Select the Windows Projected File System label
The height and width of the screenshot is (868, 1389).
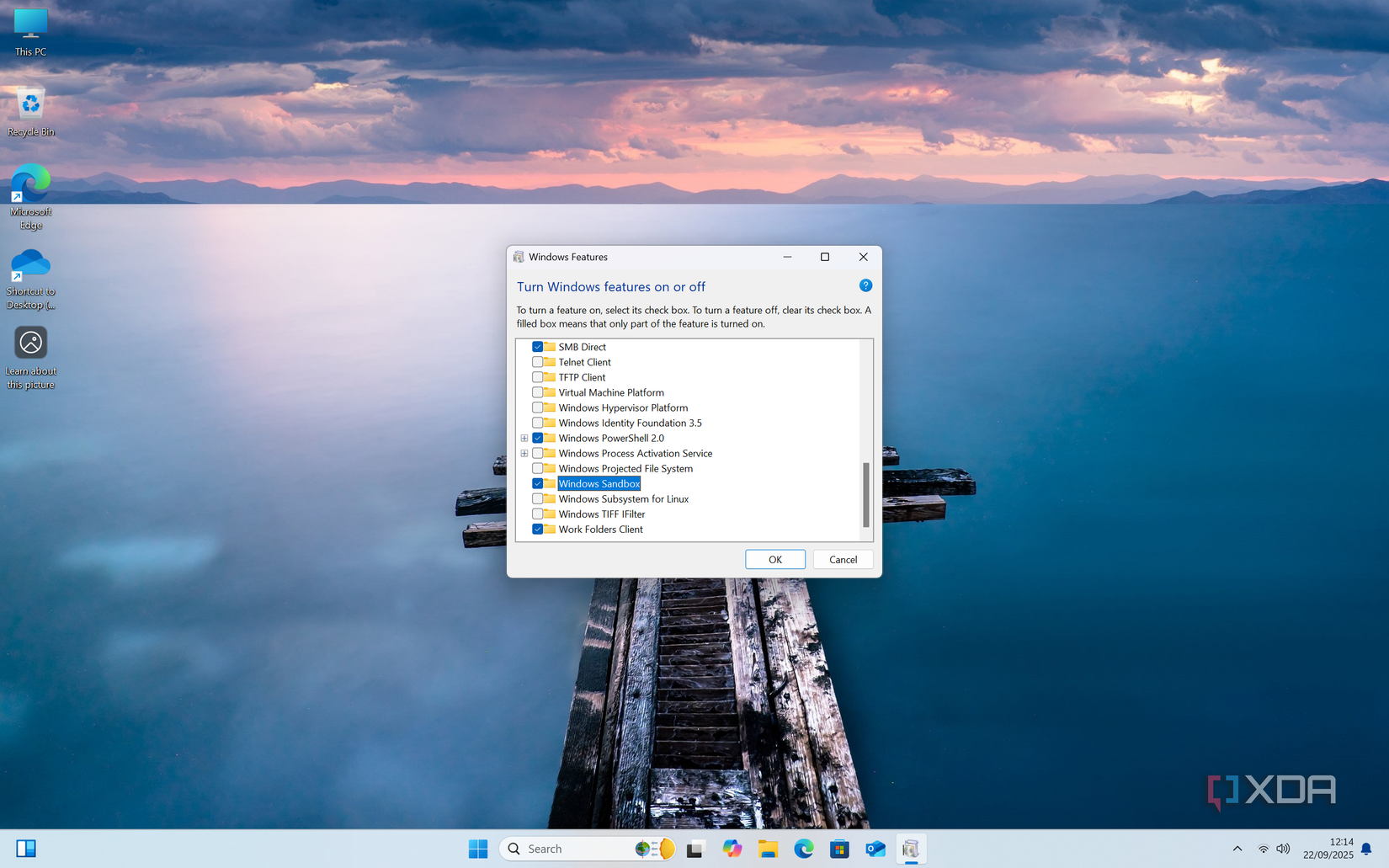pyautogui.click(x=625, y=468)
